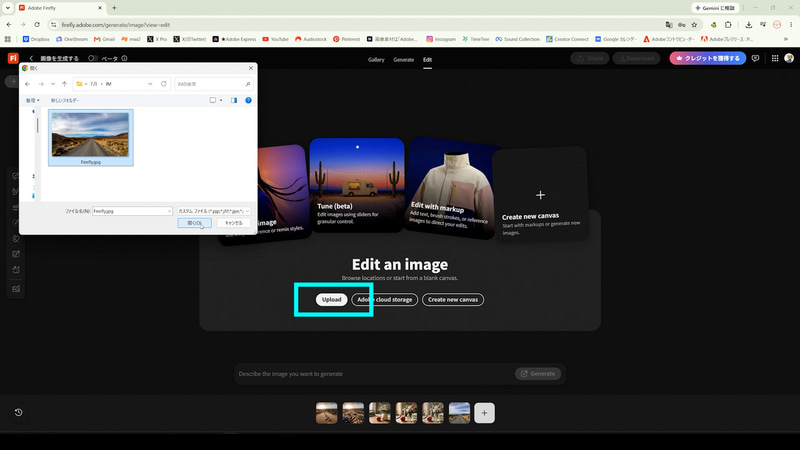Select the Firefly.jpg file thumbnail

click(x=91, y=137)
